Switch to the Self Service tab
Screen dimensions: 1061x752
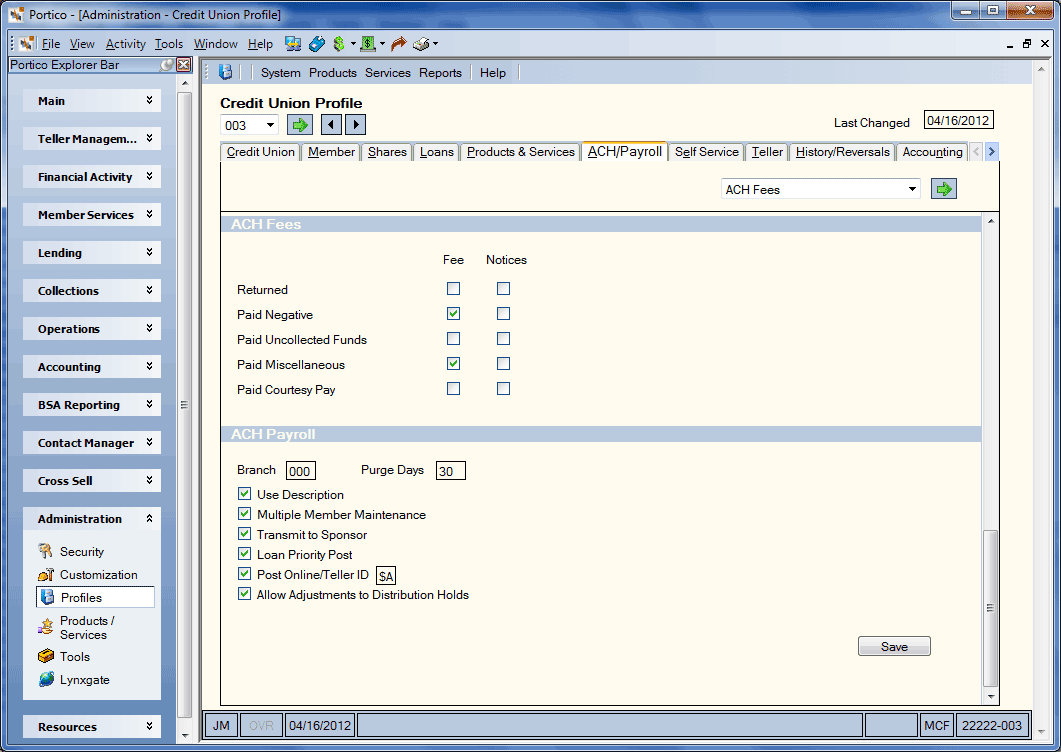[706, 152]
